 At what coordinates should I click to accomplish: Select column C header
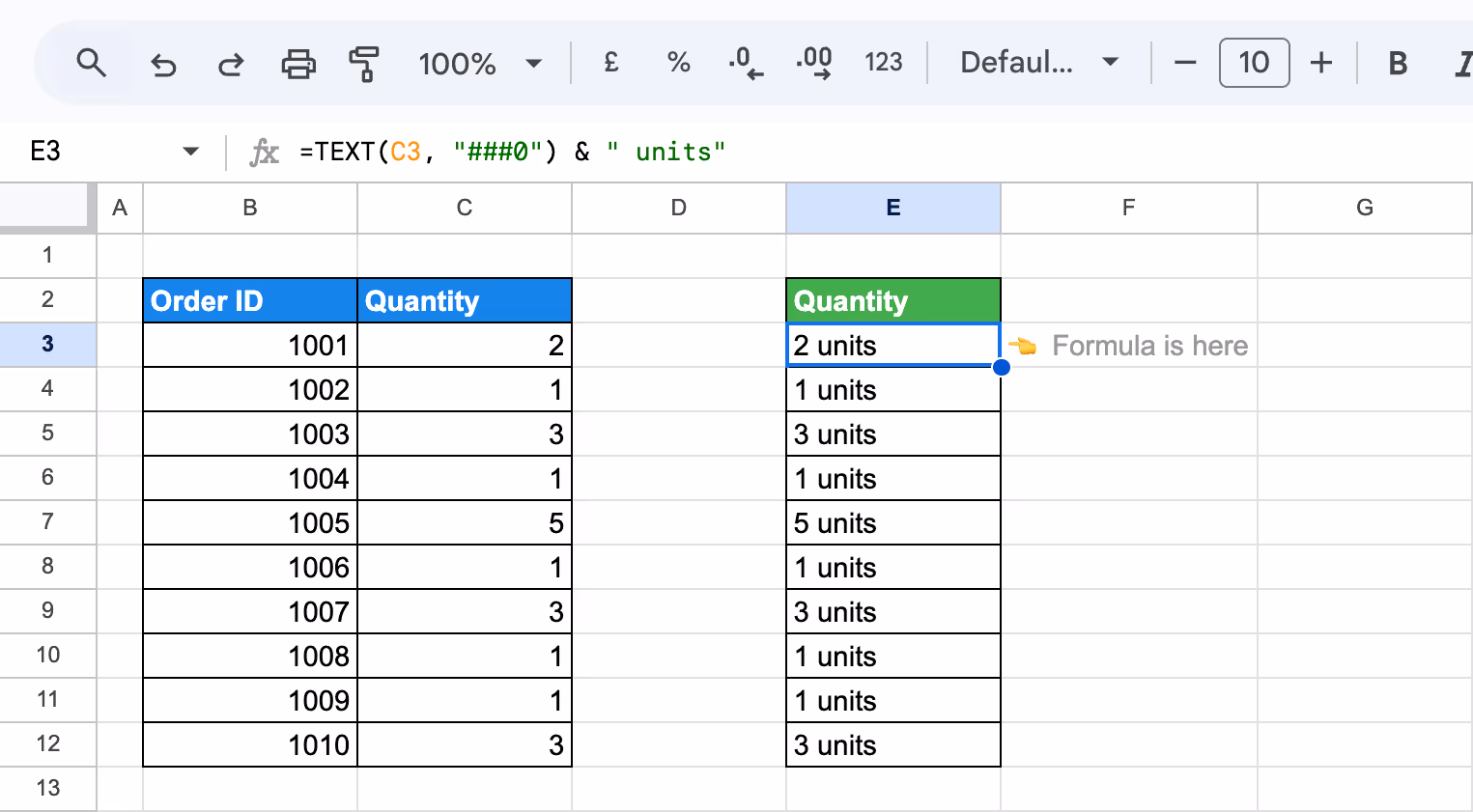465,208
